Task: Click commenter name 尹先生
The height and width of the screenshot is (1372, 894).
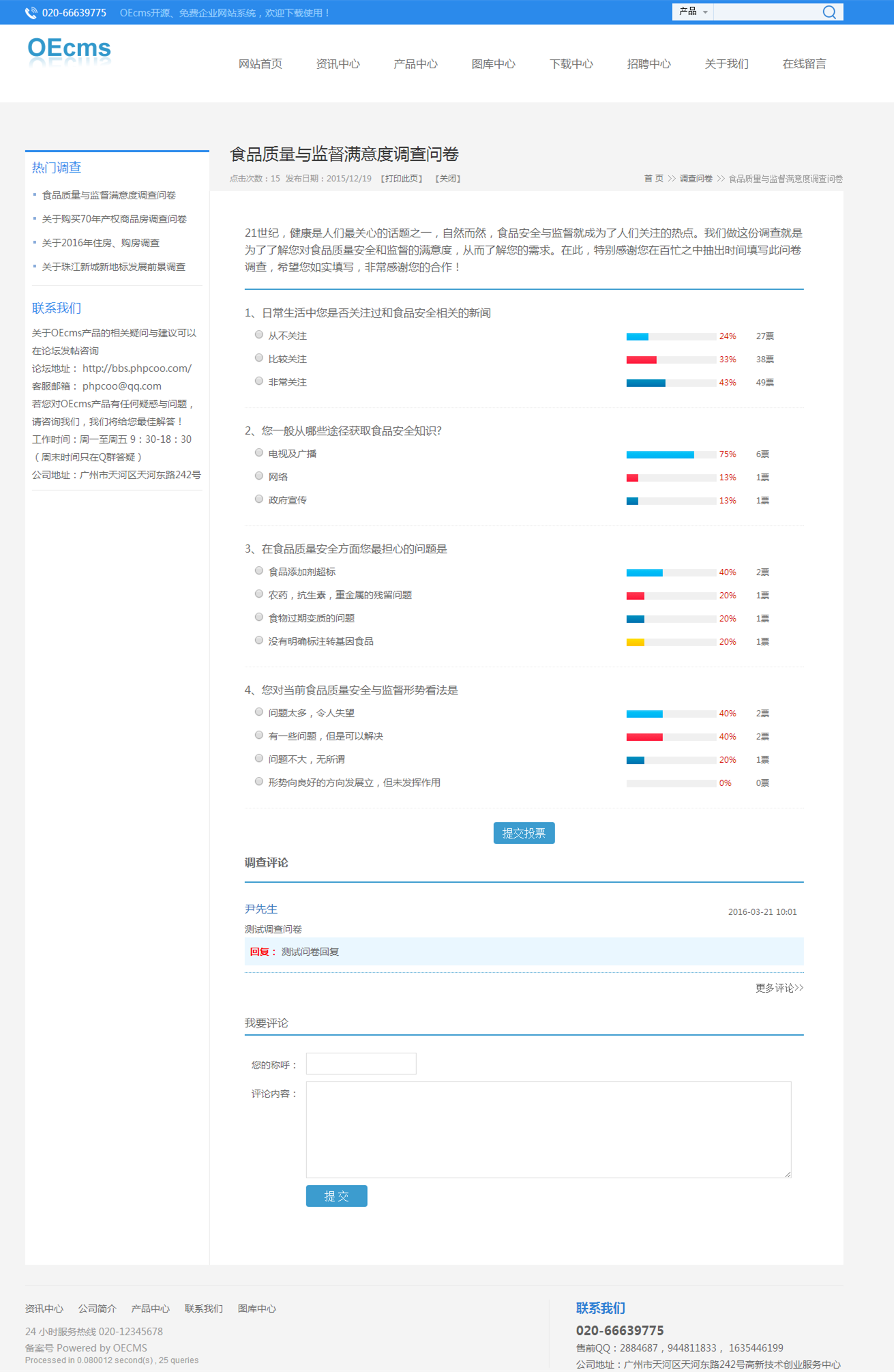Action: (261, 909)
